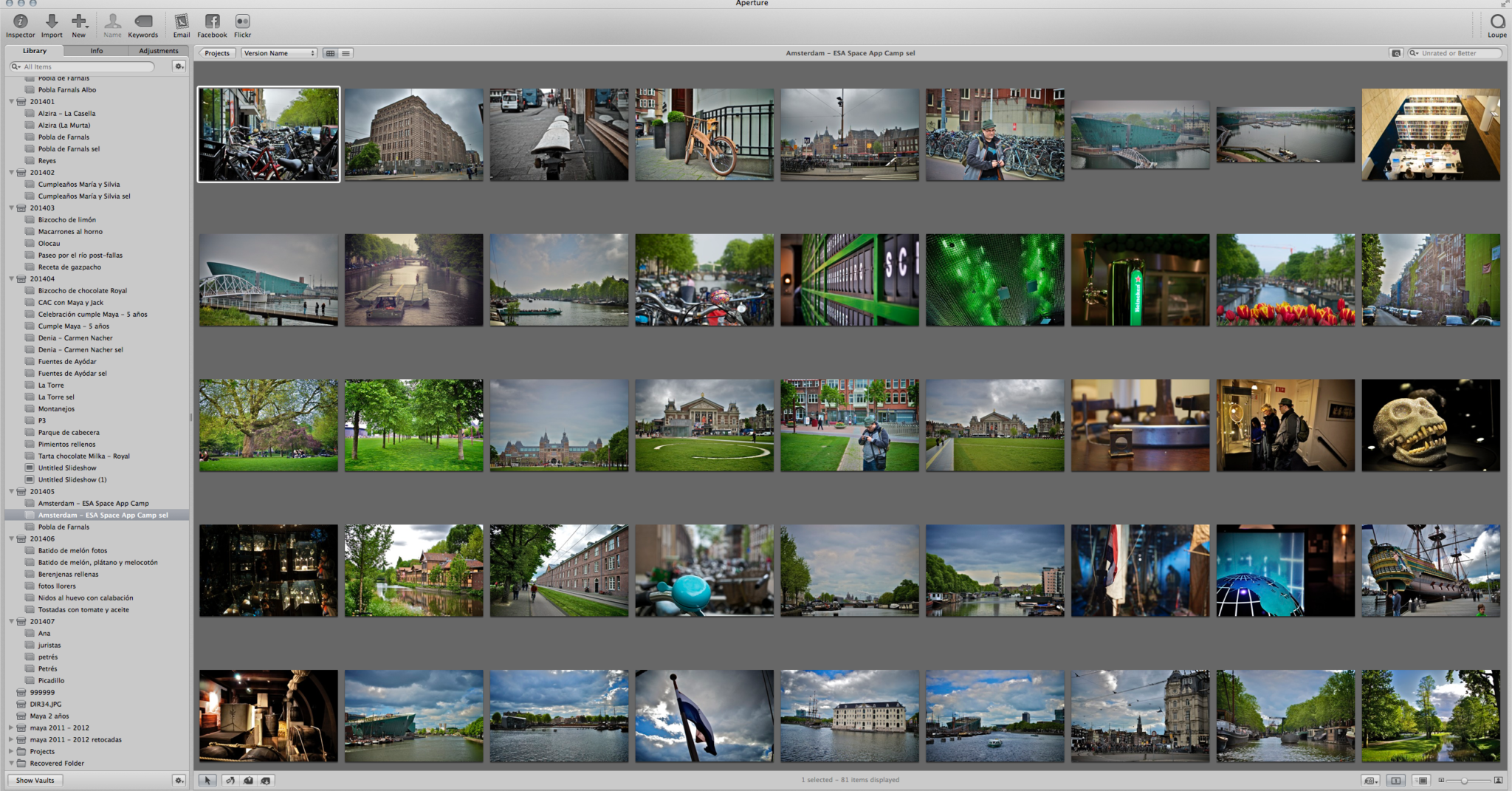Click the Flickr upload icon
Image resolution: width=1512 pixels, height=791 pixels.
pyautogui.click(x=242, y=22)
